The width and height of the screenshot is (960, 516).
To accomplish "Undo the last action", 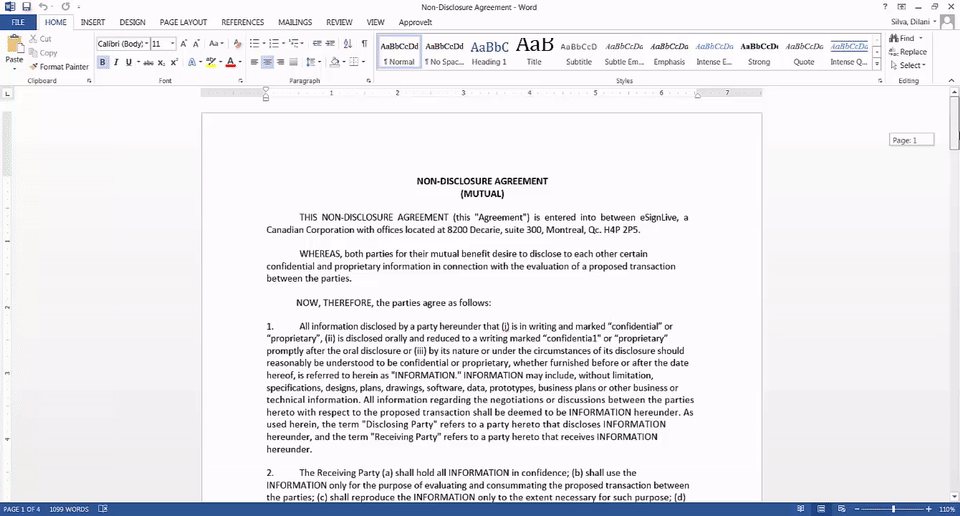I will pos(43,7).
